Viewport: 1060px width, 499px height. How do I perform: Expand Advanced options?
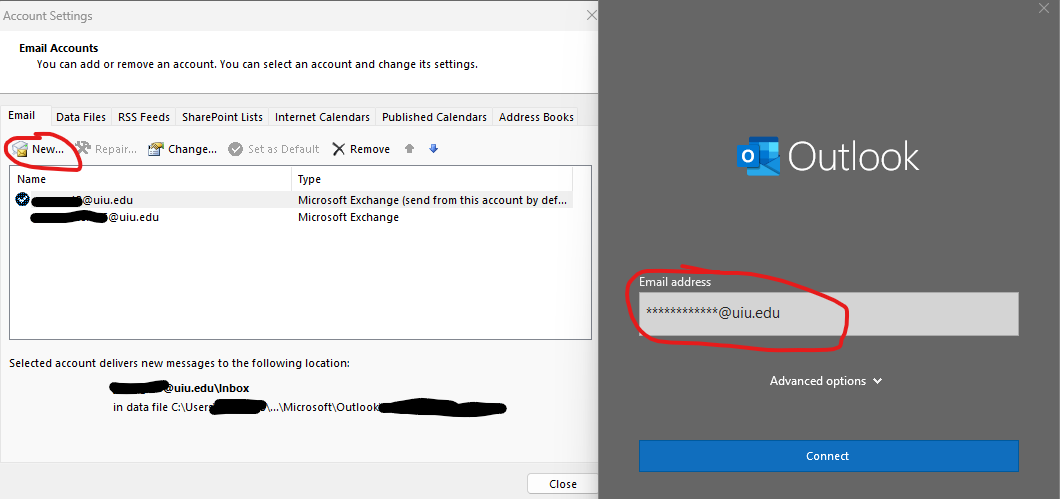coord(826,381)
